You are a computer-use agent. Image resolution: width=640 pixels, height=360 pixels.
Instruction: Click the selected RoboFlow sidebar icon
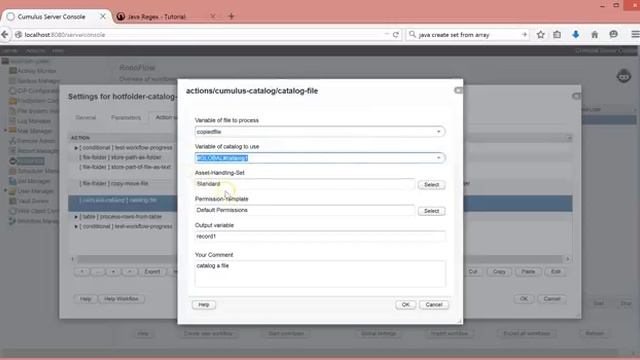click(x=13, y=161)
